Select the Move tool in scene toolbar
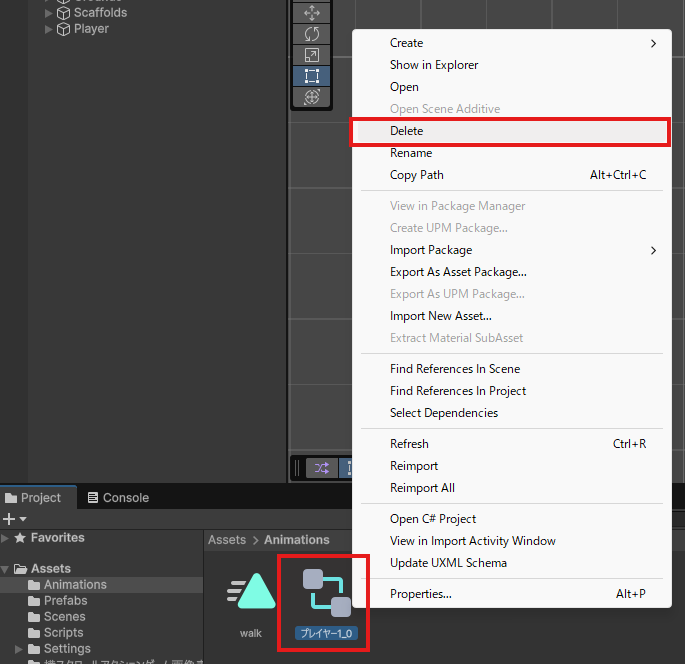This screenshot has height=664, width=685. tap(311, 13)
